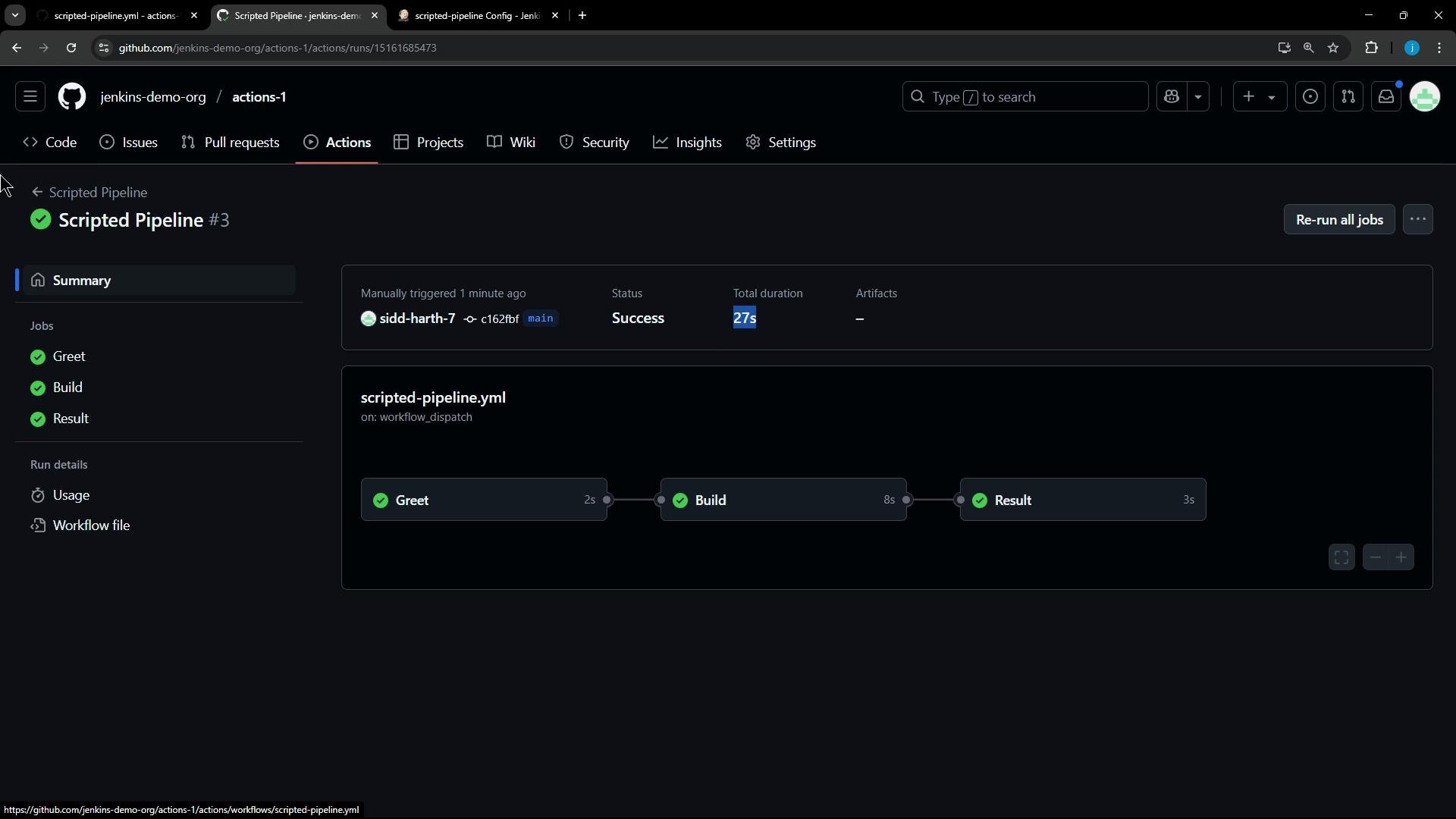Open the notifications inbox icon

(x=1386, y=97)
